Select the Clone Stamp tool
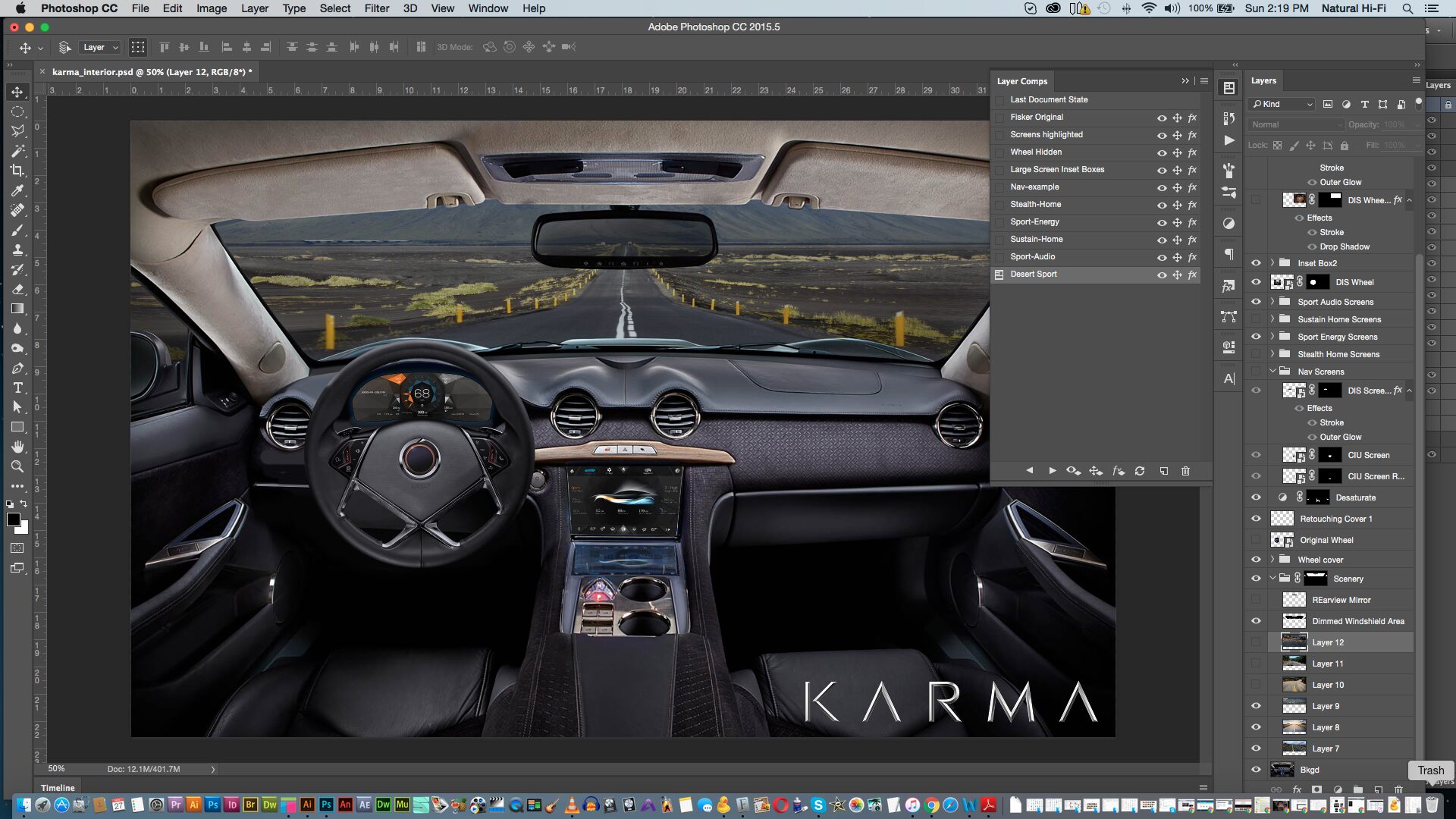 point(17,249)
